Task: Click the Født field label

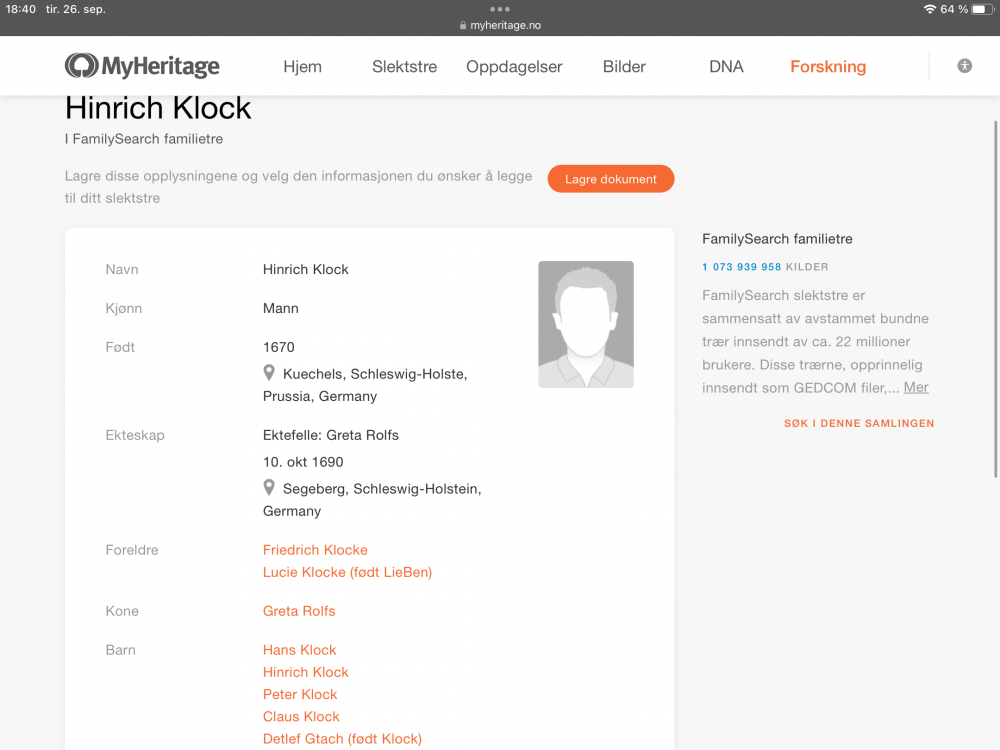Action: click(x=120, y=347)
